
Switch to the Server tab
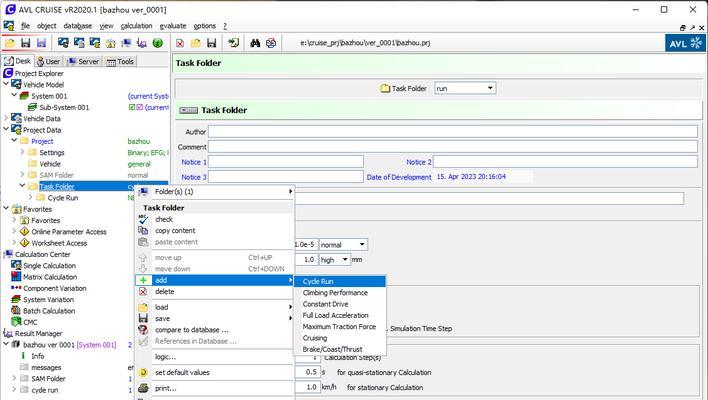[84, 61]
